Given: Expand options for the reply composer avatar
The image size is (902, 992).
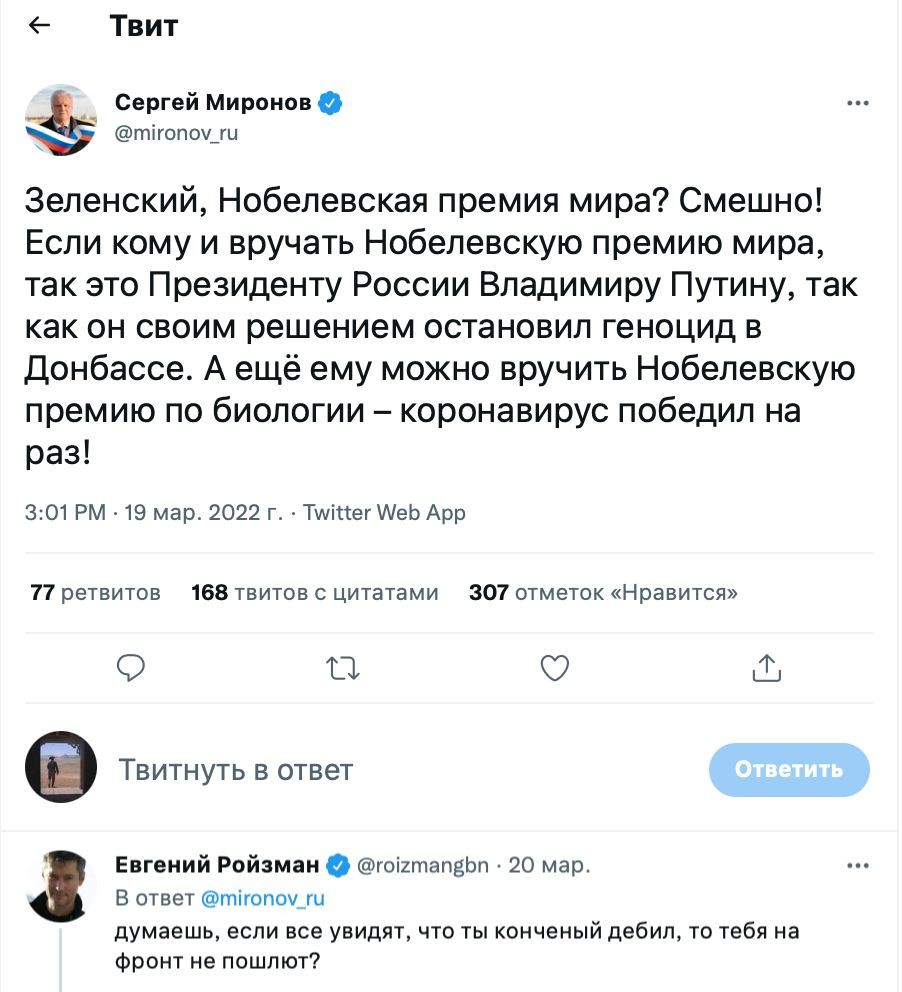Looking at the screenshot, I should tap(60, 767).
